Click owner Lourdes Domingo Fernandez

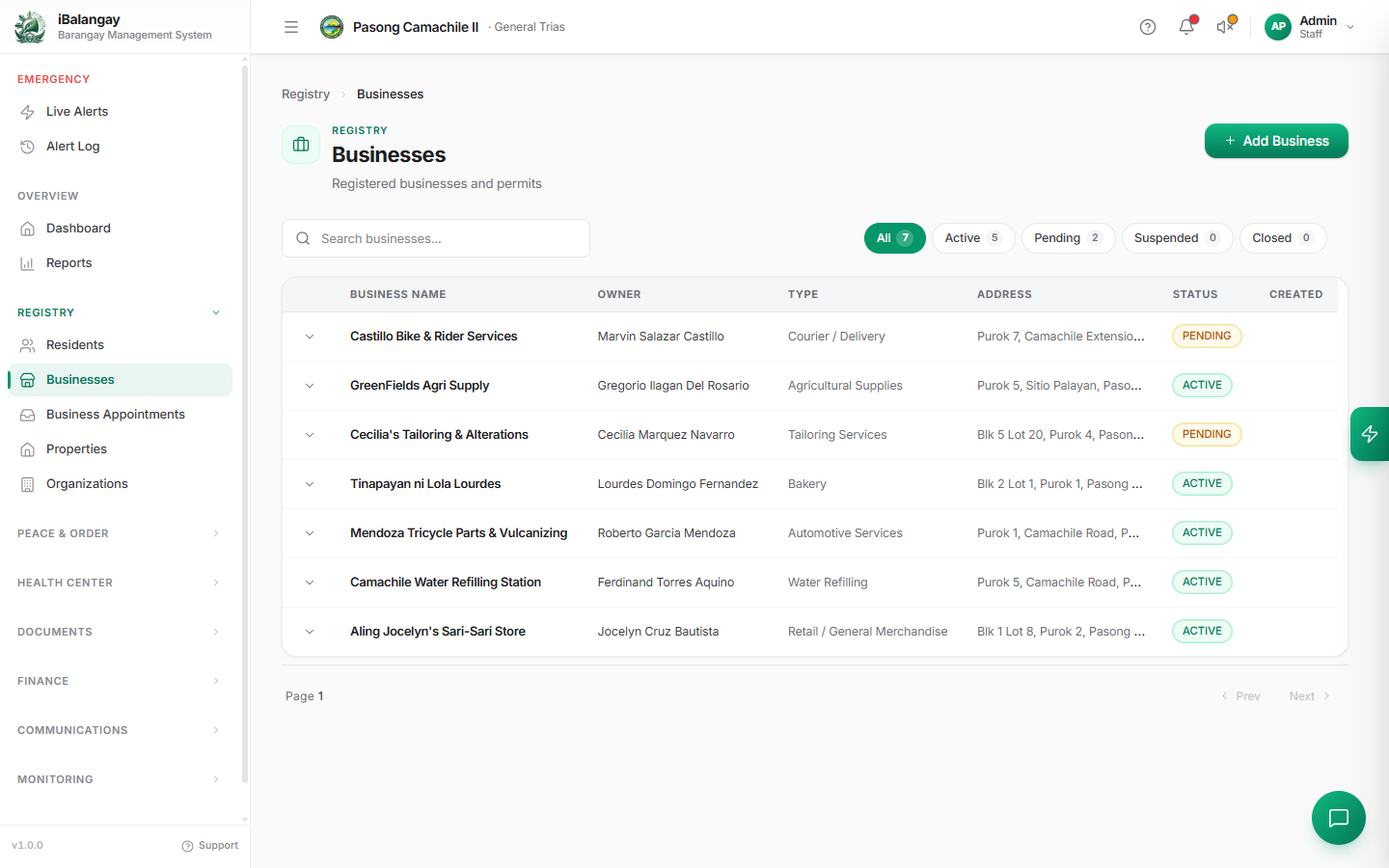click(678, 484)
